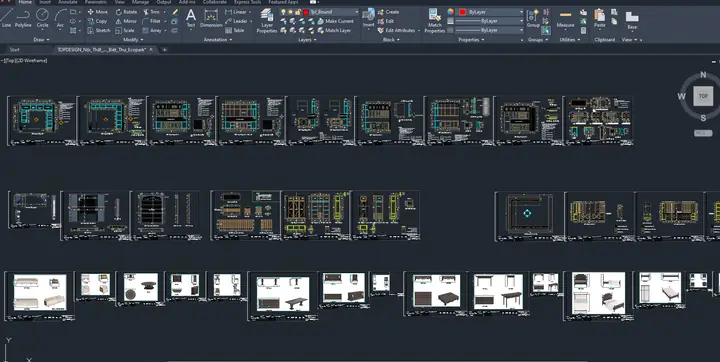Expand the Draw panel
The image size is (720, 362).
(41, 40)
